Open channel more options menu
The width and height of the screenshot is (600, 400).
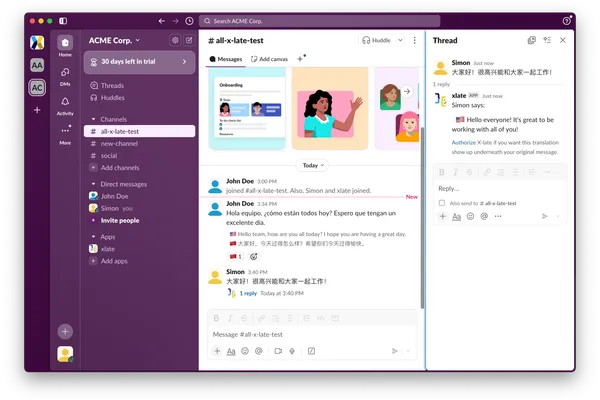tap(414, 40)
